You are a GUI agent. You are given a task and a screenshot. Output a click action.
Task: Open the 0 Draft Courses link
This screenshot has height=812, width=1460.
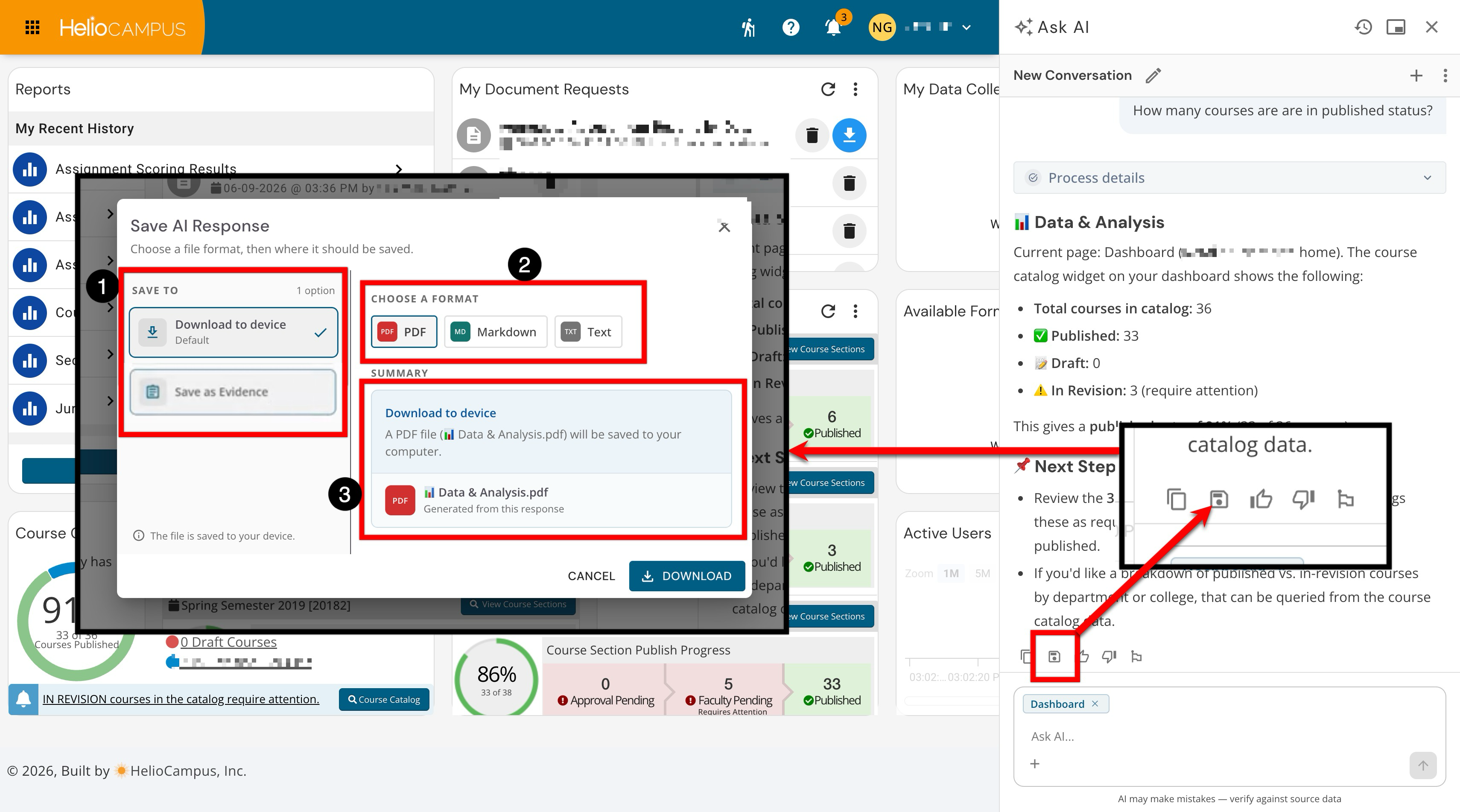(228, 642)
